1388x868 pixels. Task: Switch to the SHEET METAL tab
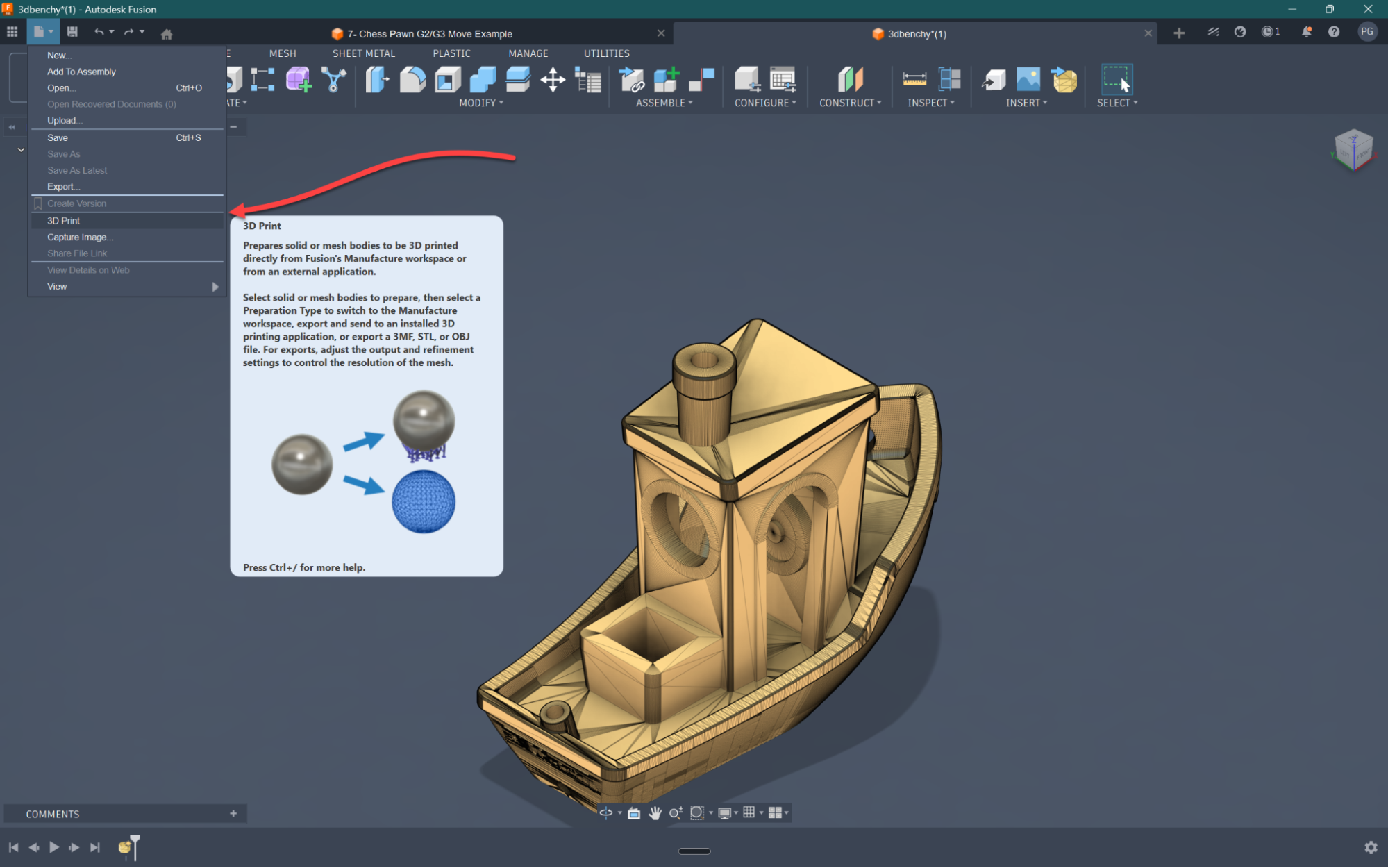tap(363, 53)
